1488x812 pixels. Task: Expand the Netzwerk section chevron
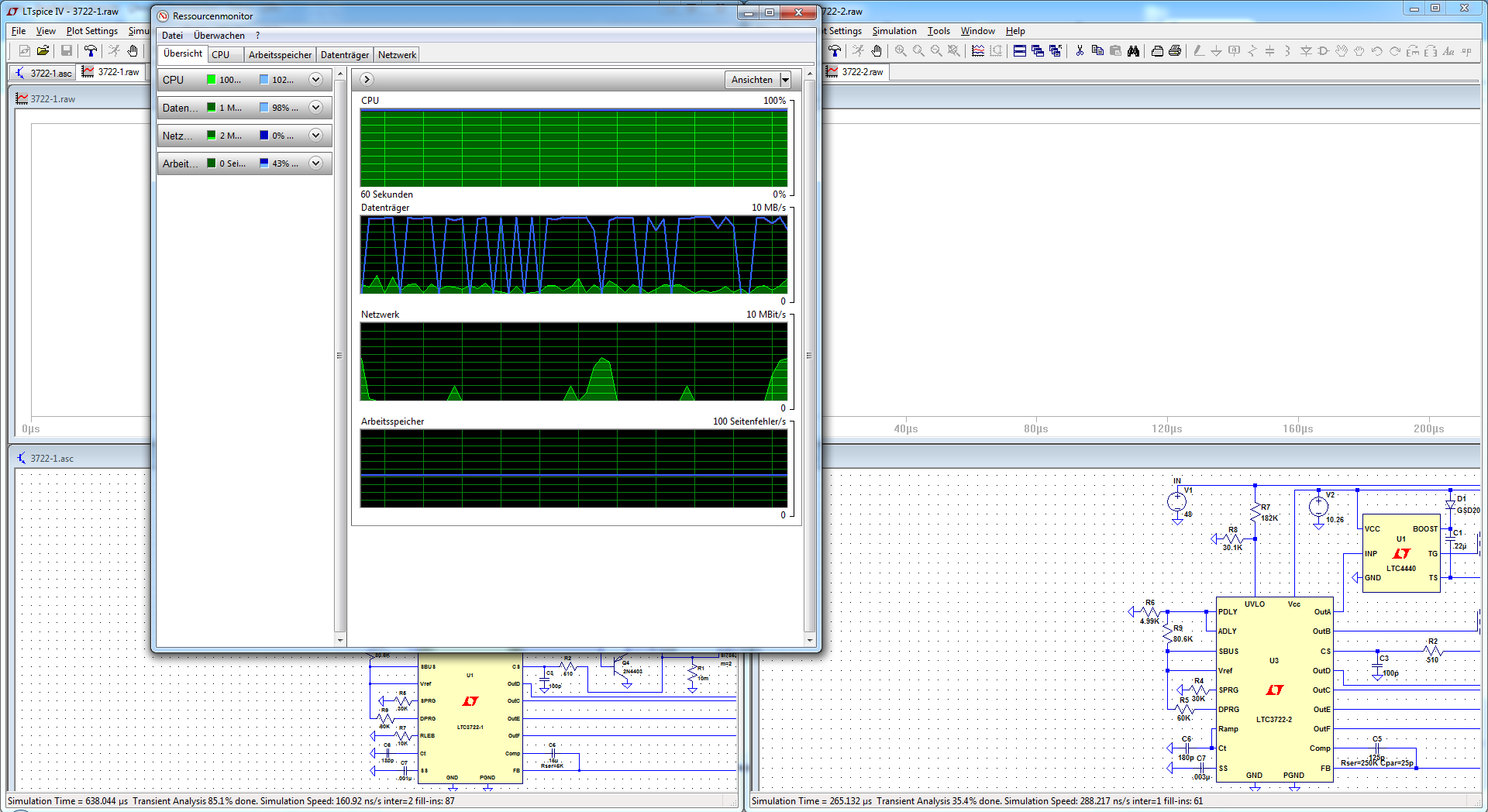pyautogui.click(x=315, y=135)
